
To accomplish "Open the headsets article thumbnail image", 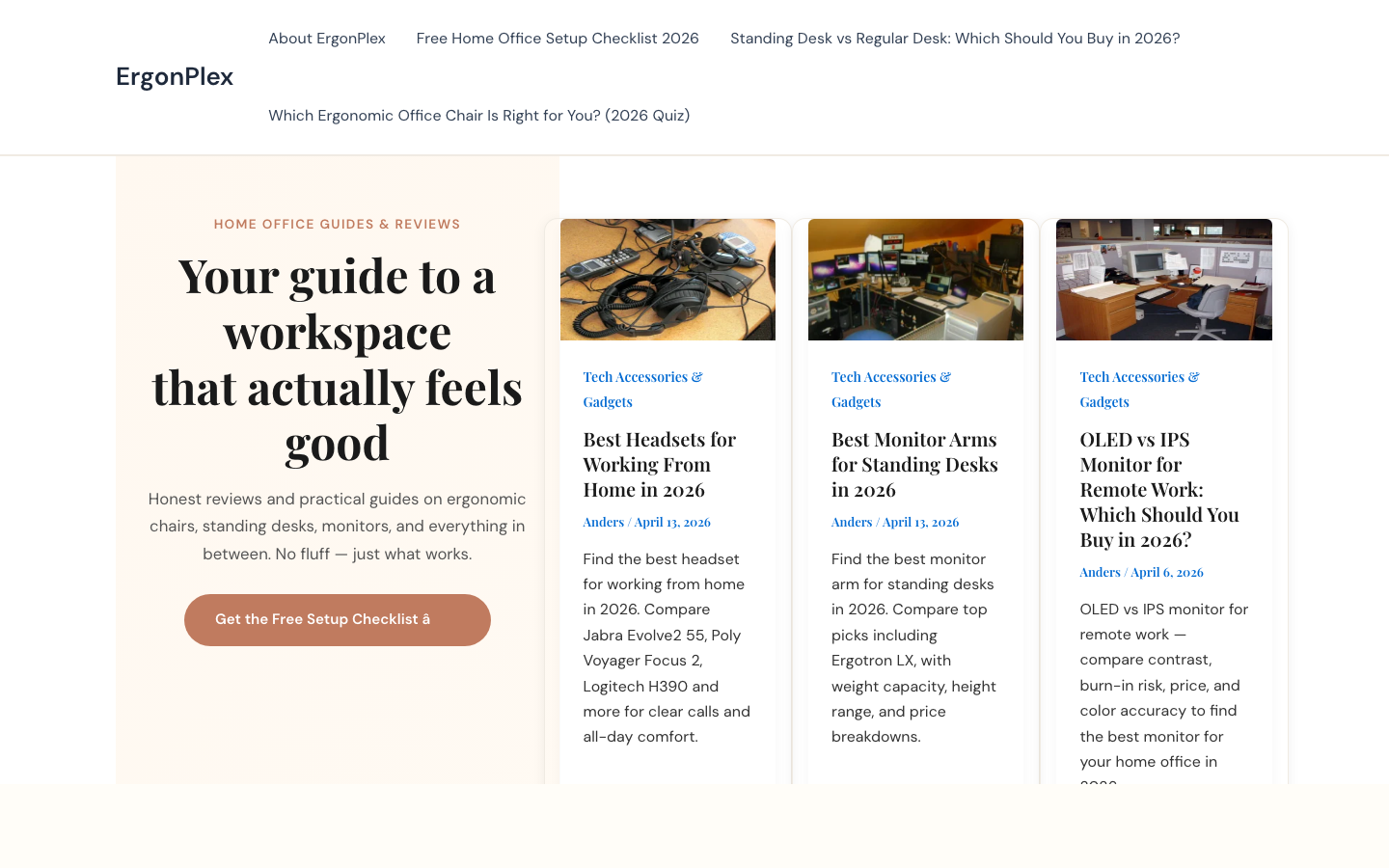I will tap(667, 280).
